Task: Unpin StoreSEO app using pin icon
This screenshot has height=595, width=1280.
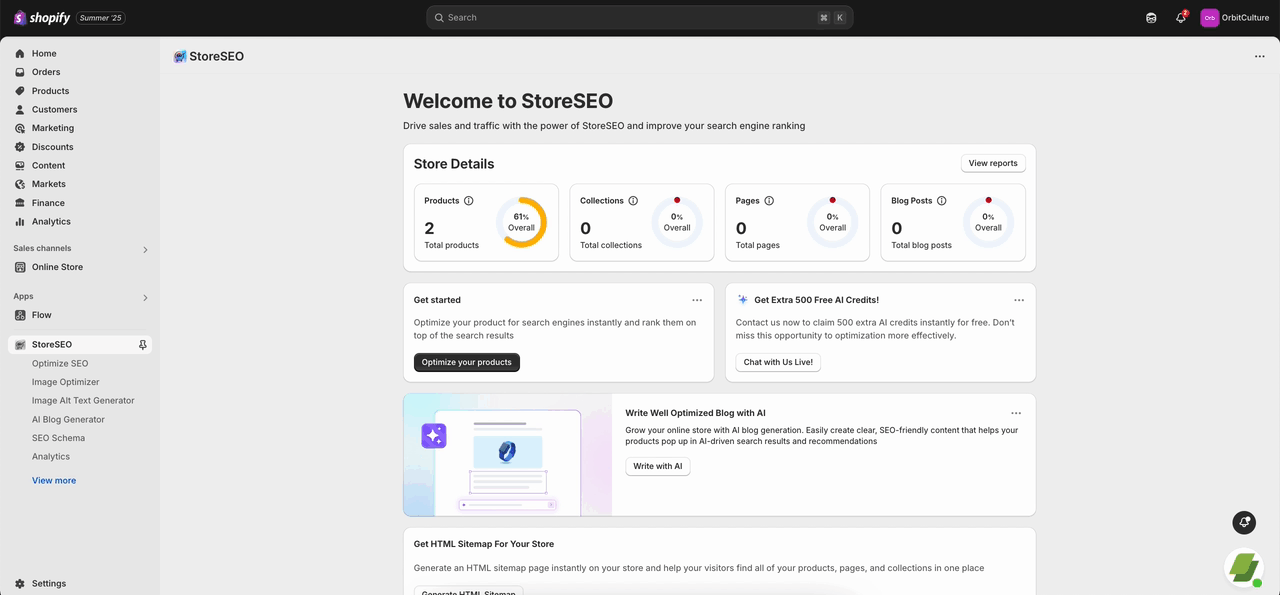Action: [143, 345]
